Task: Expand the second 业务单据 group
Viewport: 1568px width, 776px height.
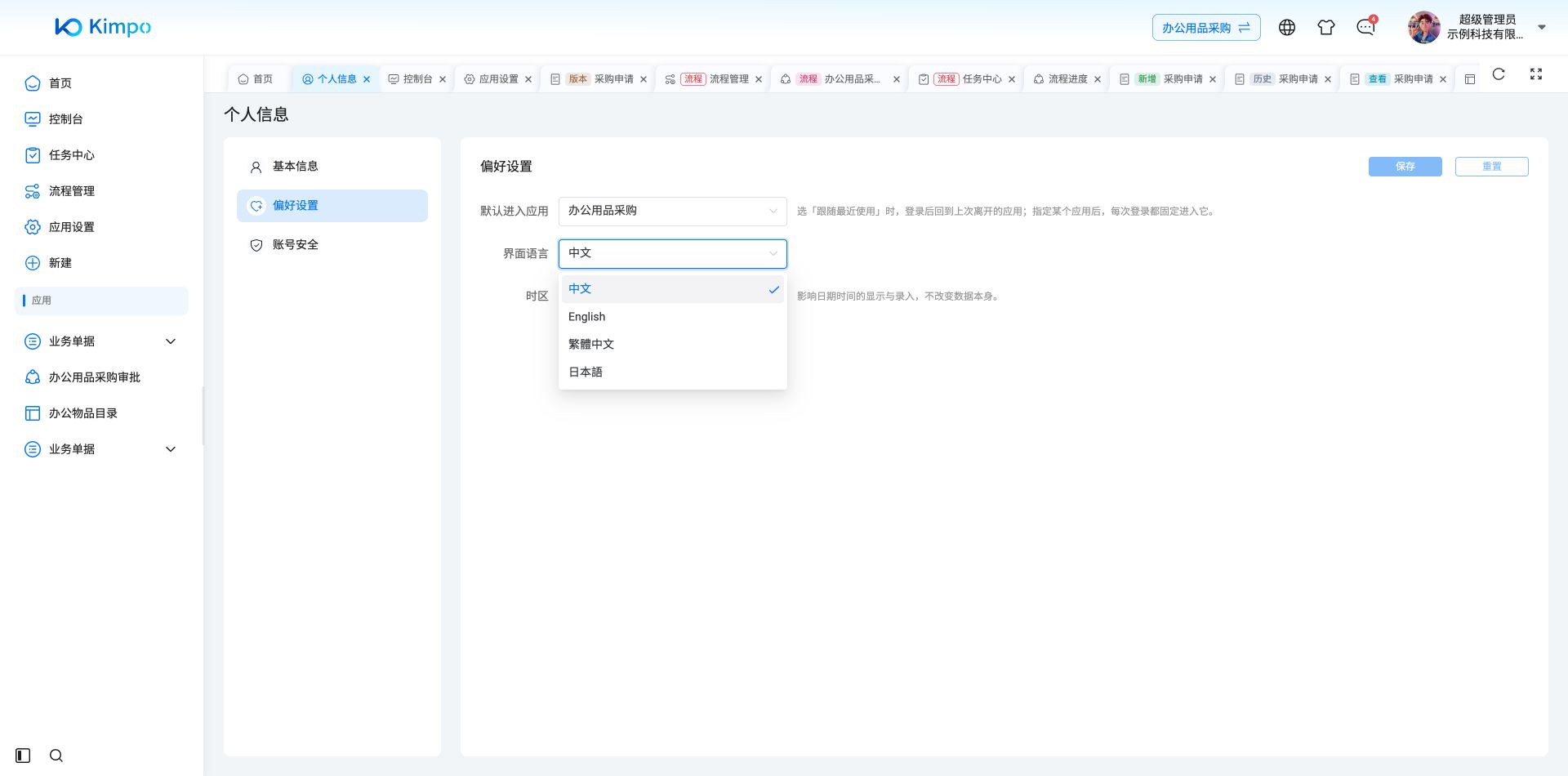Action: coord(101,449)
